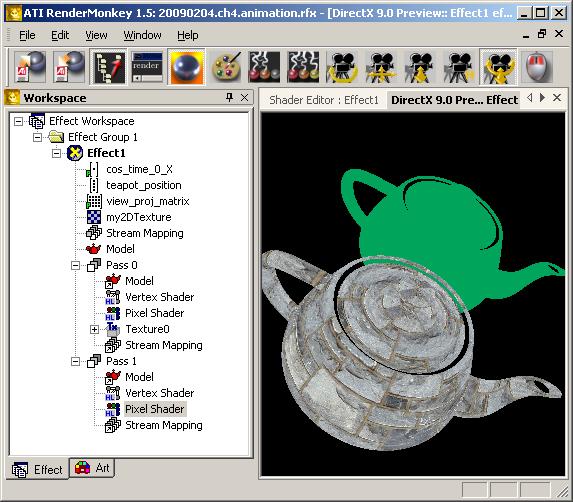The image size is (573, 502).
Task: Switch to the Art tab
Action: click(x=92, y=468)
